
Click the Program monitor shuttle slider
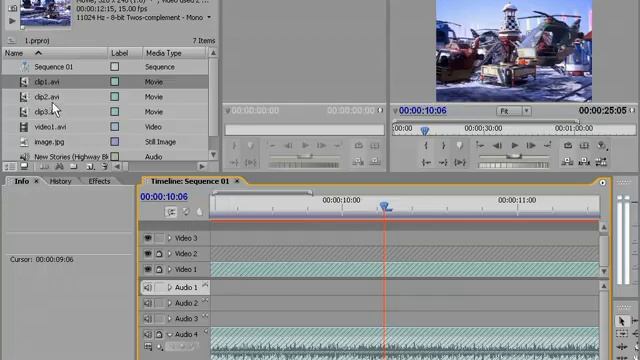pos(514,156)
